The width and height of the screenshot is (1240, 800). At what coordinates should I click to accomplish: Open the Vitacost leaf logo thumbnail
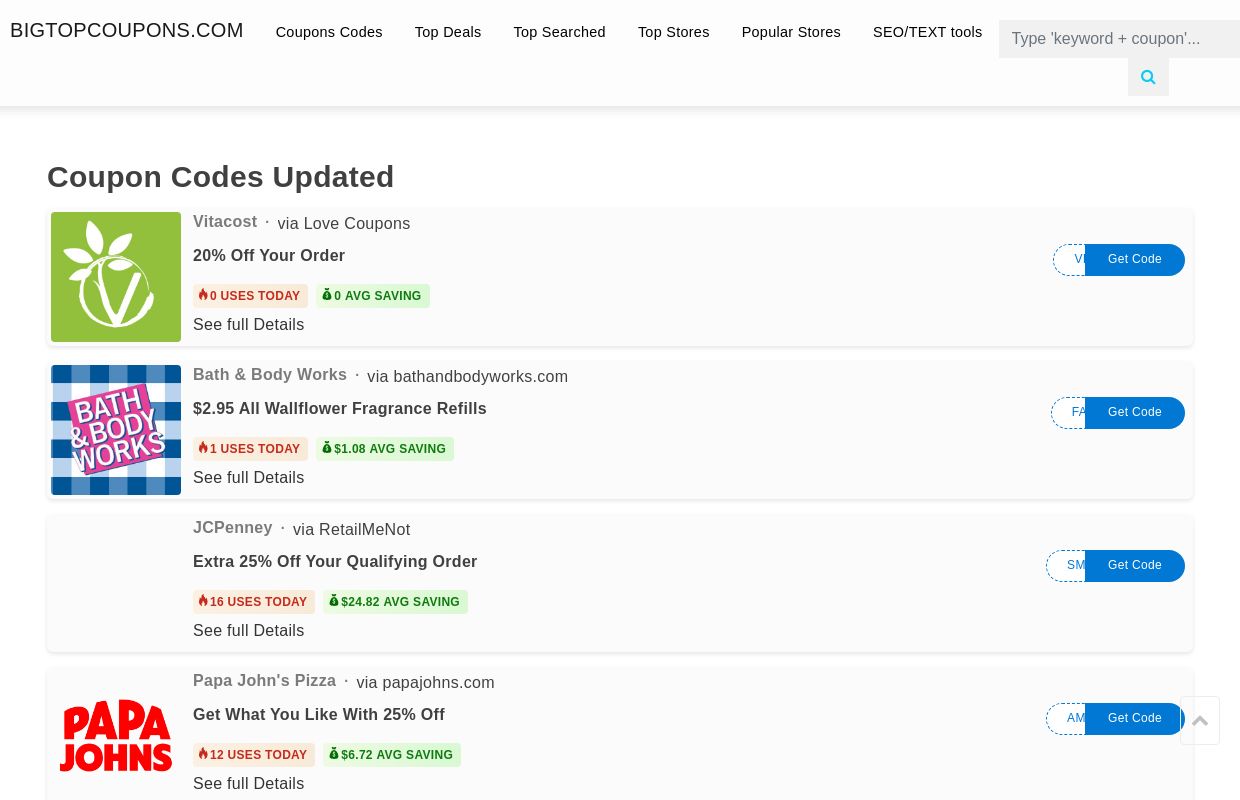[116, 277]
